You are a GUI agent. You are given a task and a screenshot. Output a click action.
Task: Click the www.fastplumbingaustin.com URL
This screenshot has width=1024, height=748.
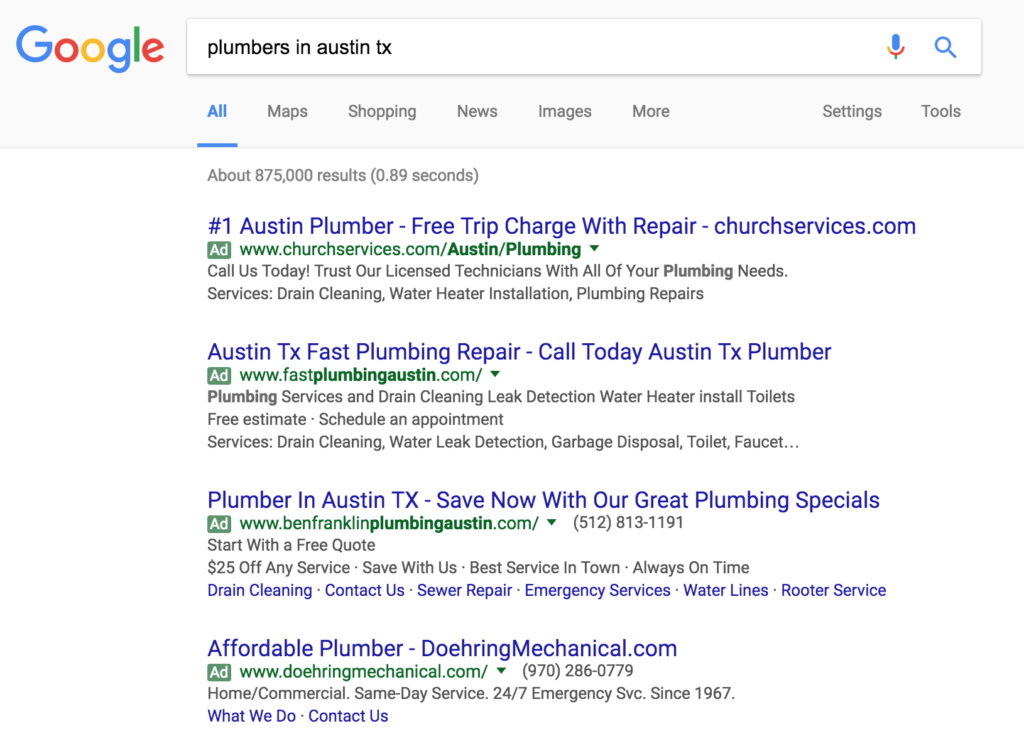(x=360, y=376)
